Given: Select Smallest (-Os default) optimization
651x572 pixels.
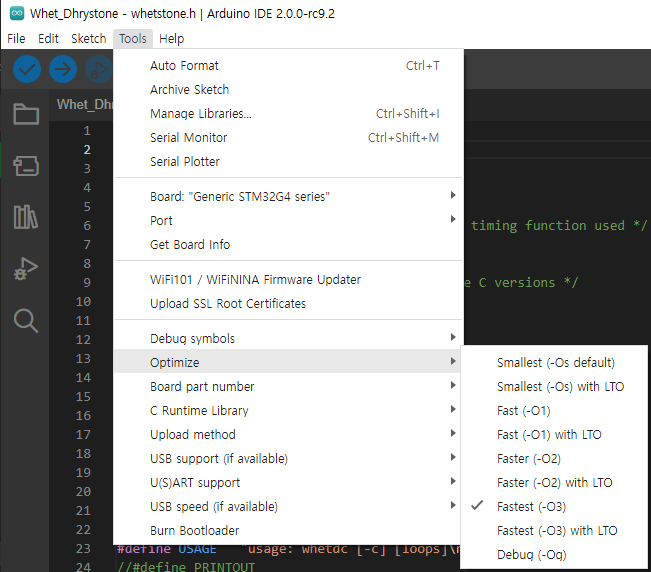Looking at the screenshot, I should point(554,362).
